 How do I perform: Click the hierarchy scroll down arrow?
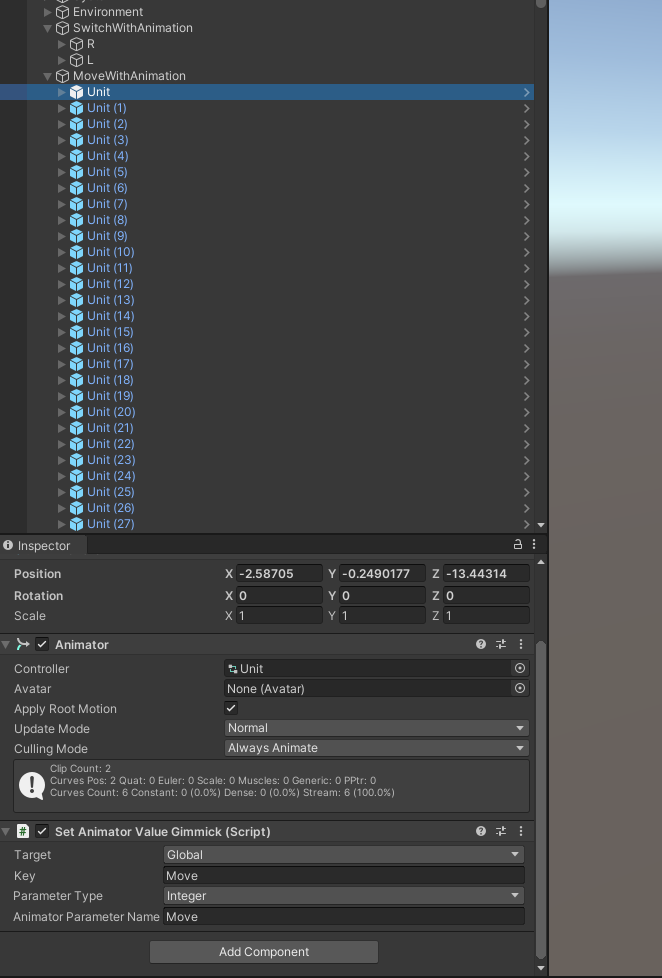541,525
